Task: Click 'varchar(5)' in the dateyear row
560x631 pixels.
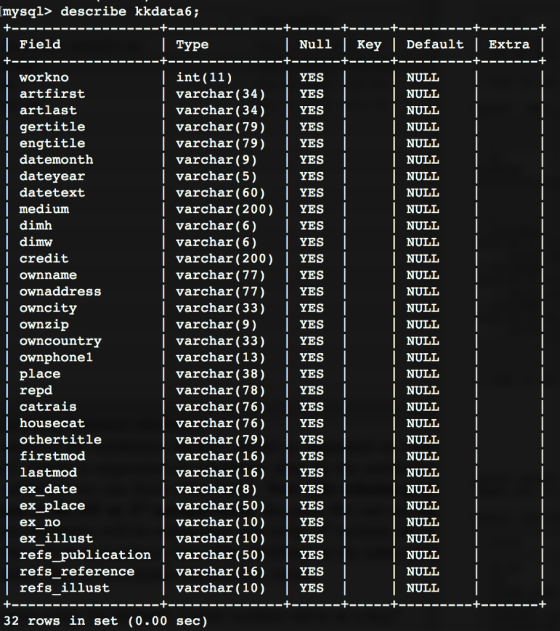Action: tap(216, 176)
